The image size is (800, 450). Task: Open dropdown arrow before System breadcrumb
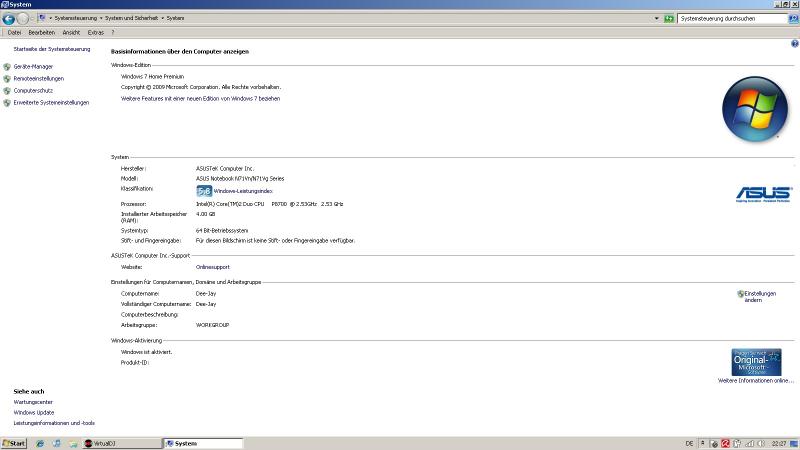[x=162, y=18]
